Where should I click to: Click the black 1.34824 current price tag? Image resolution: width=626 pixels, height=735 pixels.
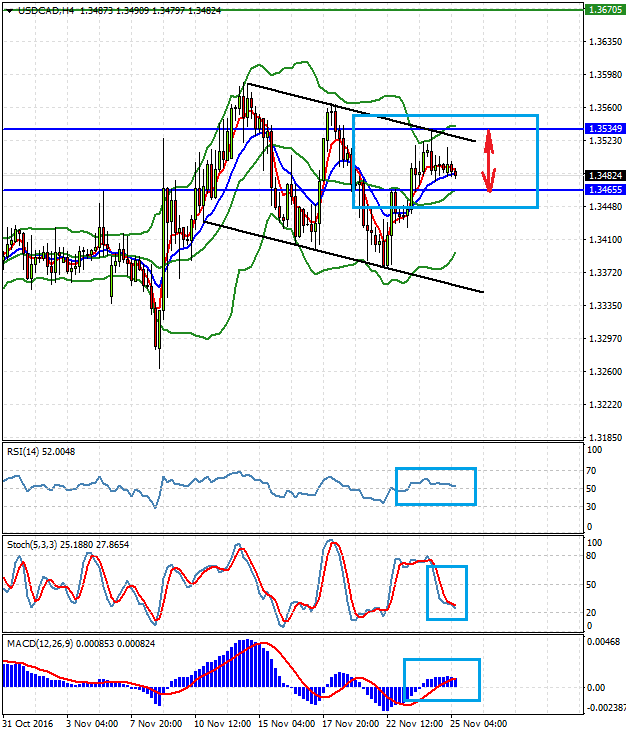click(x=605, y=175)
